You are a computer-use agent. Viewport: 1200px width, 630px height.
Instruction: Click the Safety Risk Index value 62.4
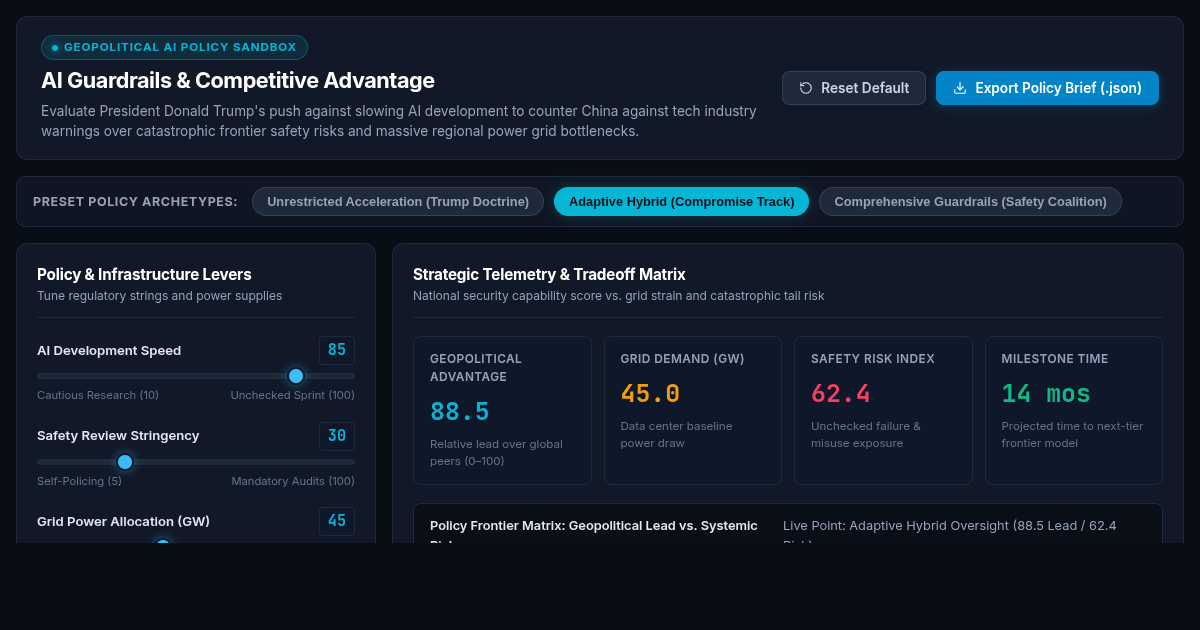tap(841, 394)
